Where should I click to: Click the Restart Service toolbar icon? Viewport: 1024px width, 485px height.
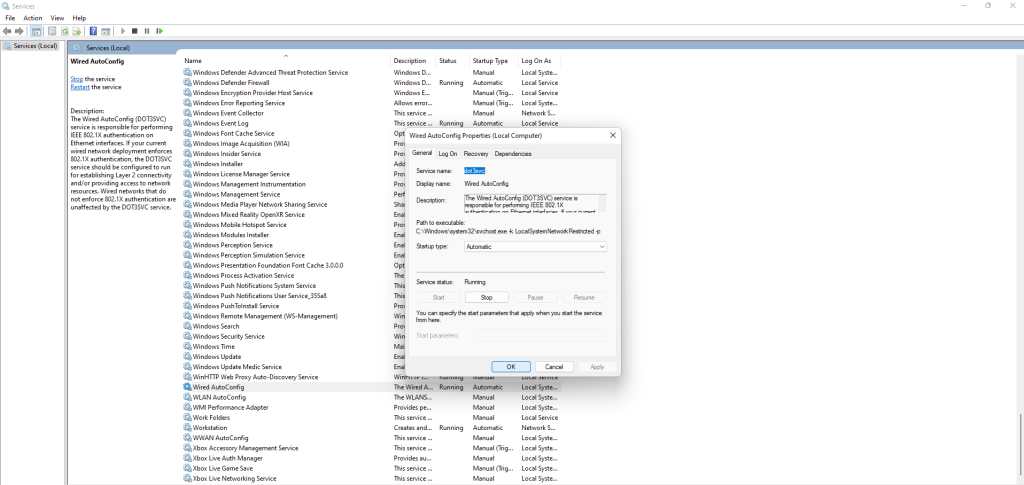click(159, 31)
